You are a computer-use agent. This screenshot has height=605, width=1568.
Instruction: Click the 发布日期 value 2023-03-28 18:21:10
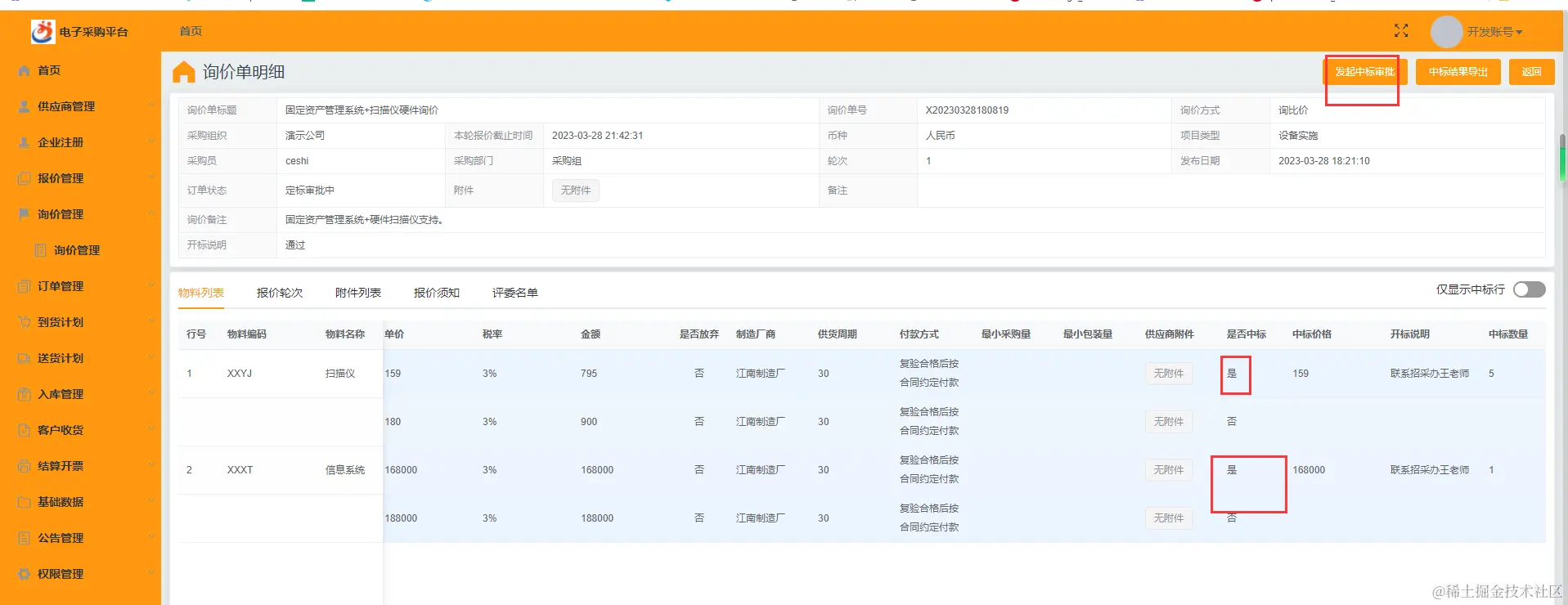tap(1324, 161)
